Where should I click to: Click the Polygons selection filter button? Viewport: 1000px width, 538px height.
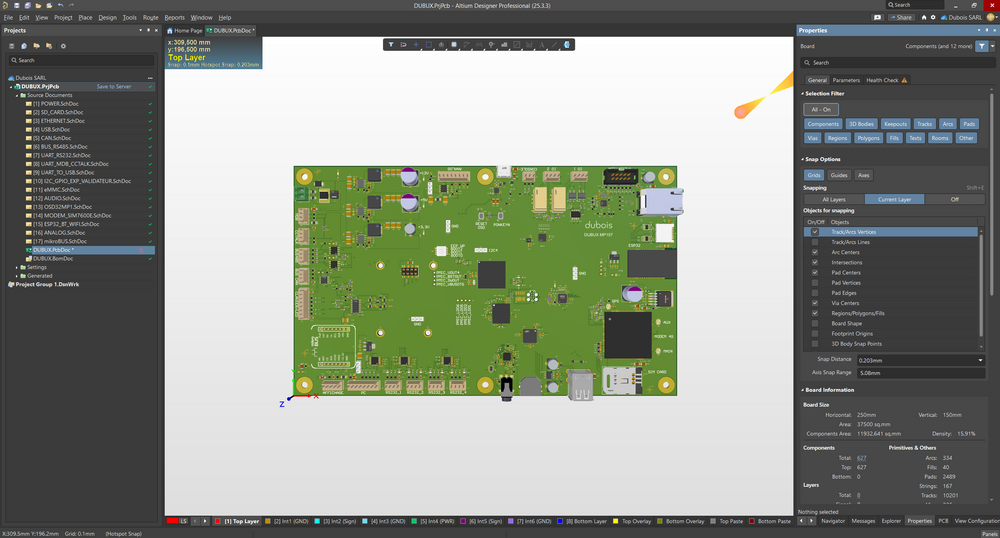[867, 138]
